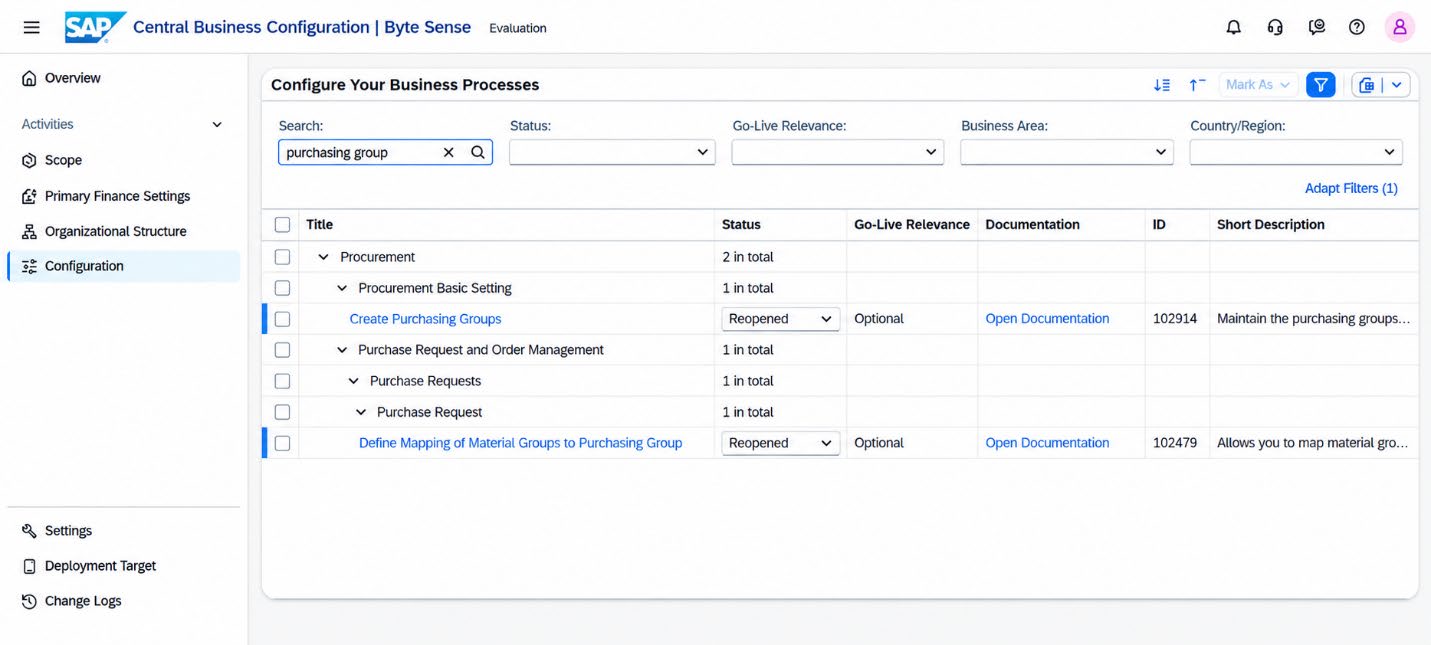
Task: Open the view switch dropdown arrow
Action: [x=1397, y=85]
